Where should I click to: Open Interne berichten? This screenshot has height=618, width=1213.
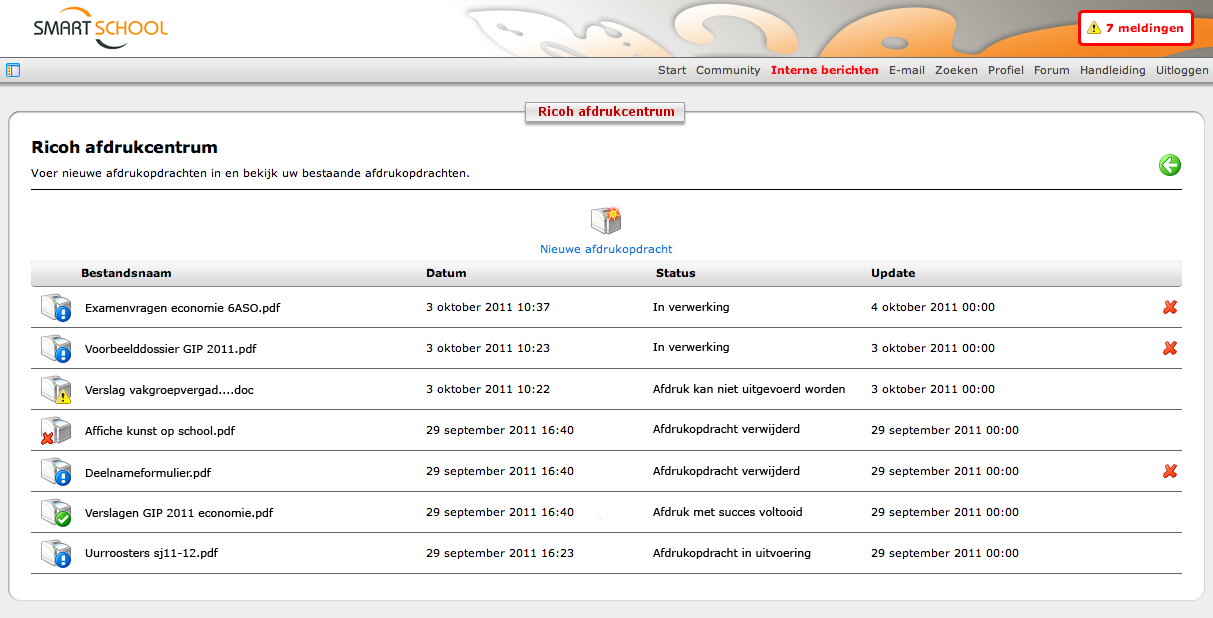[x=825, y=70]
